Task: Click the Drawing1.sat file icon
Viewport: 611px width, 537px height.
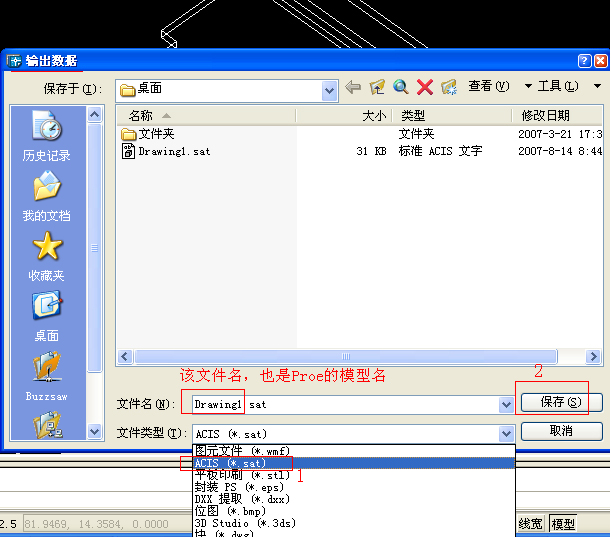Action: click(128, 151)
